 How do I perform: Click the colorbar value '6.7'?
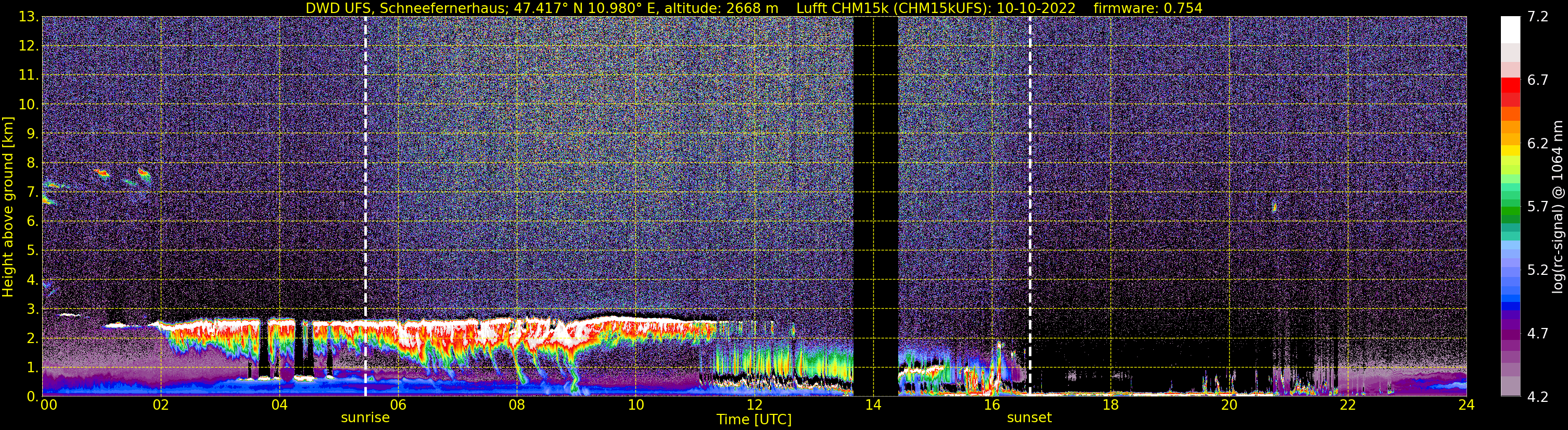click(x=1538, y=80)
